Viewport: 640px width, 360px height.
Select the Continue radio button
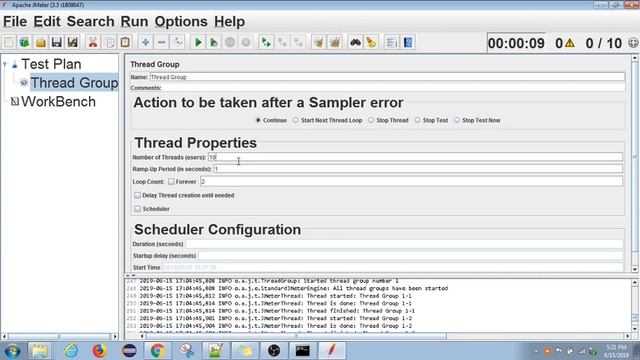click(258, 120)
